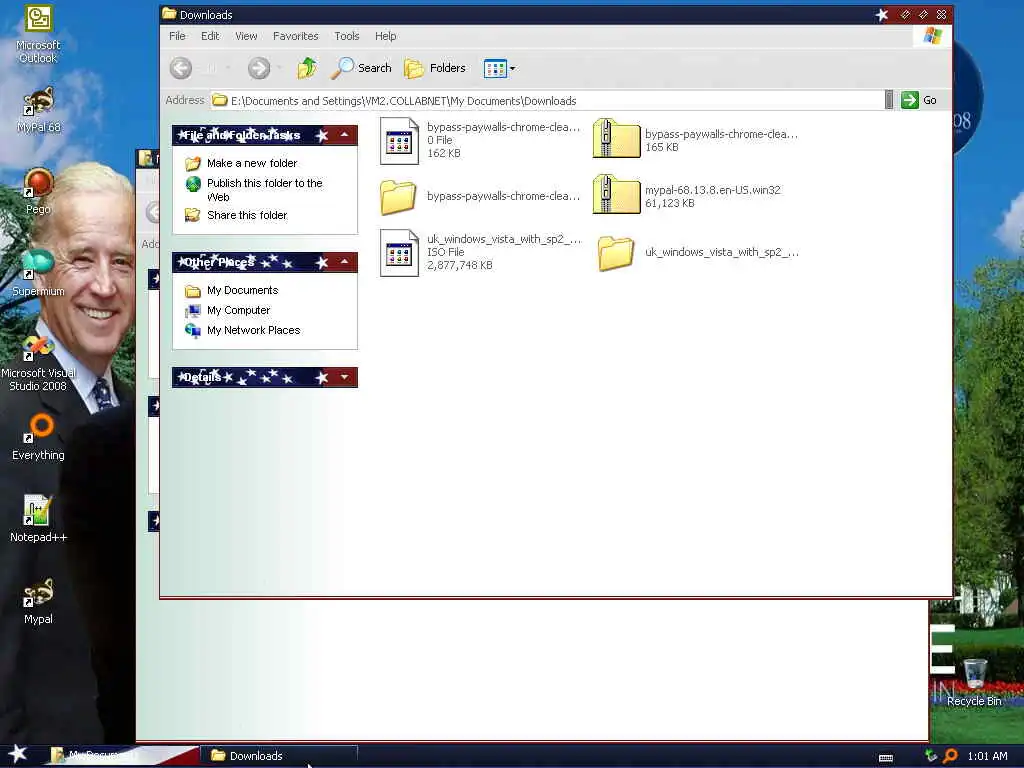Screen dimensions: 1024x768
Task: Select the uk_windows_vista ISO file icon
Action: tap(399, 253)
